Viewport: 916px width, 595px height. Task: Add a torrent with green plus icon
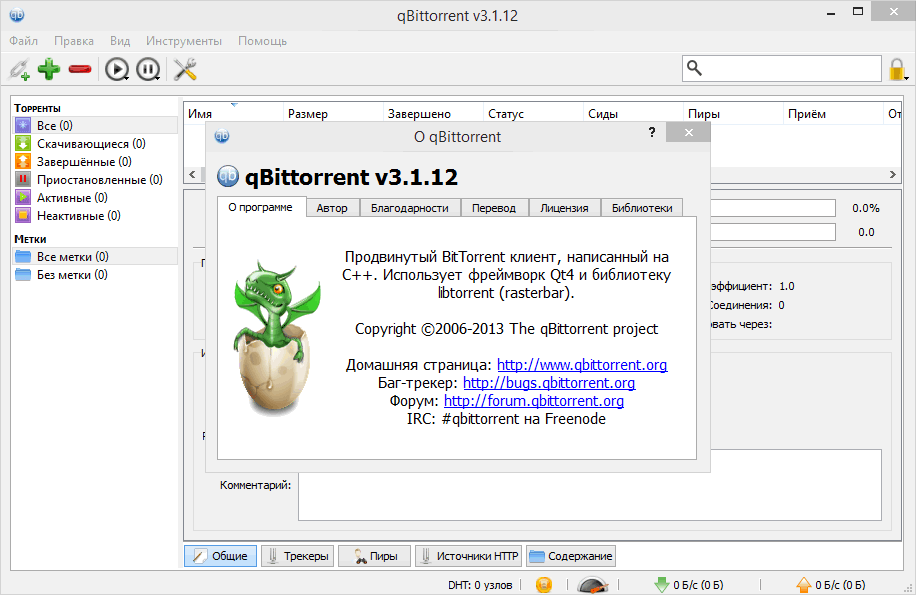(x=49, y=69)
